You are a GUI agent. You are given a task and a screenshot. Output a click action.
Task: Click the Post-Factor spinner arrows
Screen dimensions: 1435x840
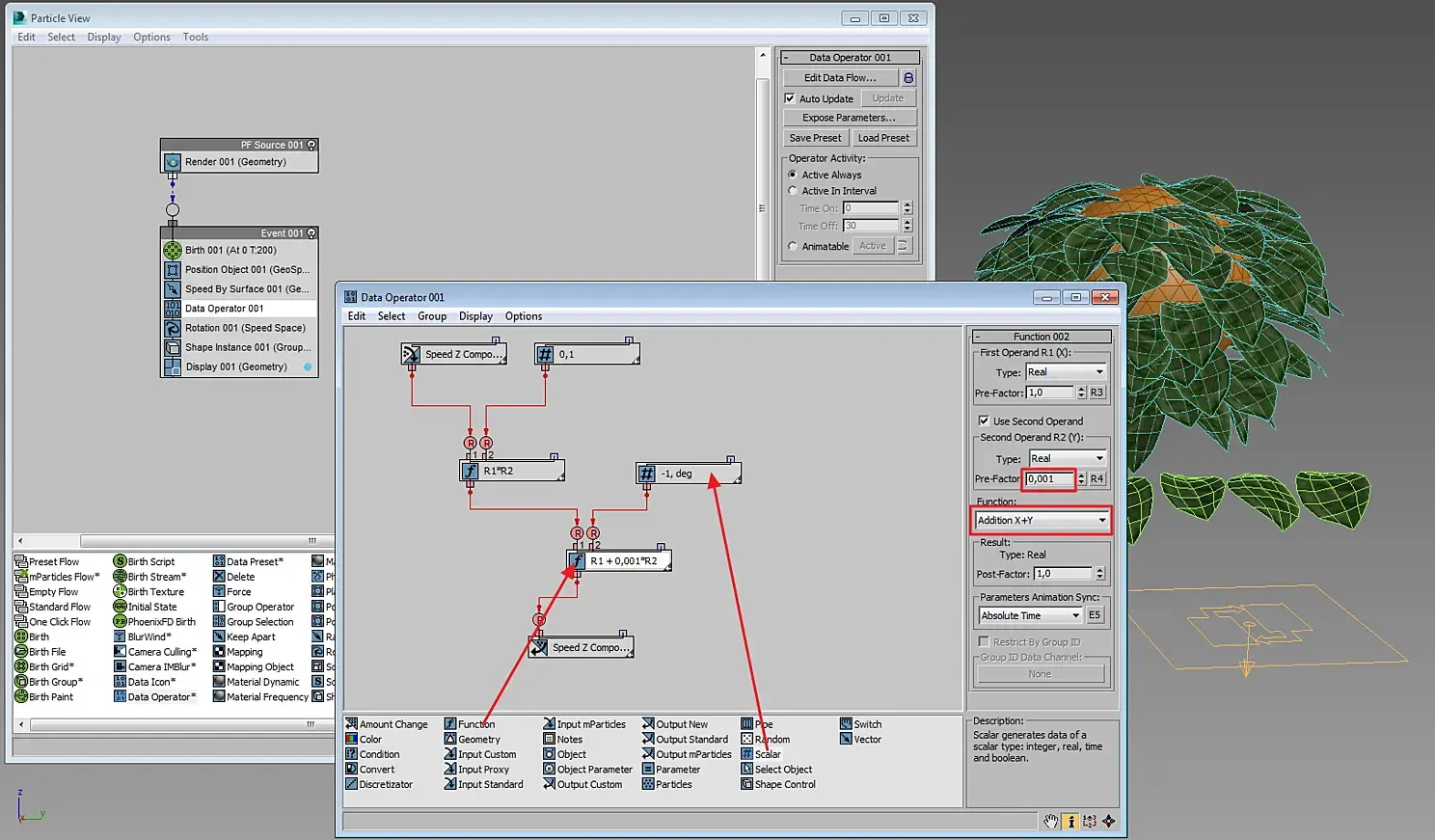tap(1099, 574)
